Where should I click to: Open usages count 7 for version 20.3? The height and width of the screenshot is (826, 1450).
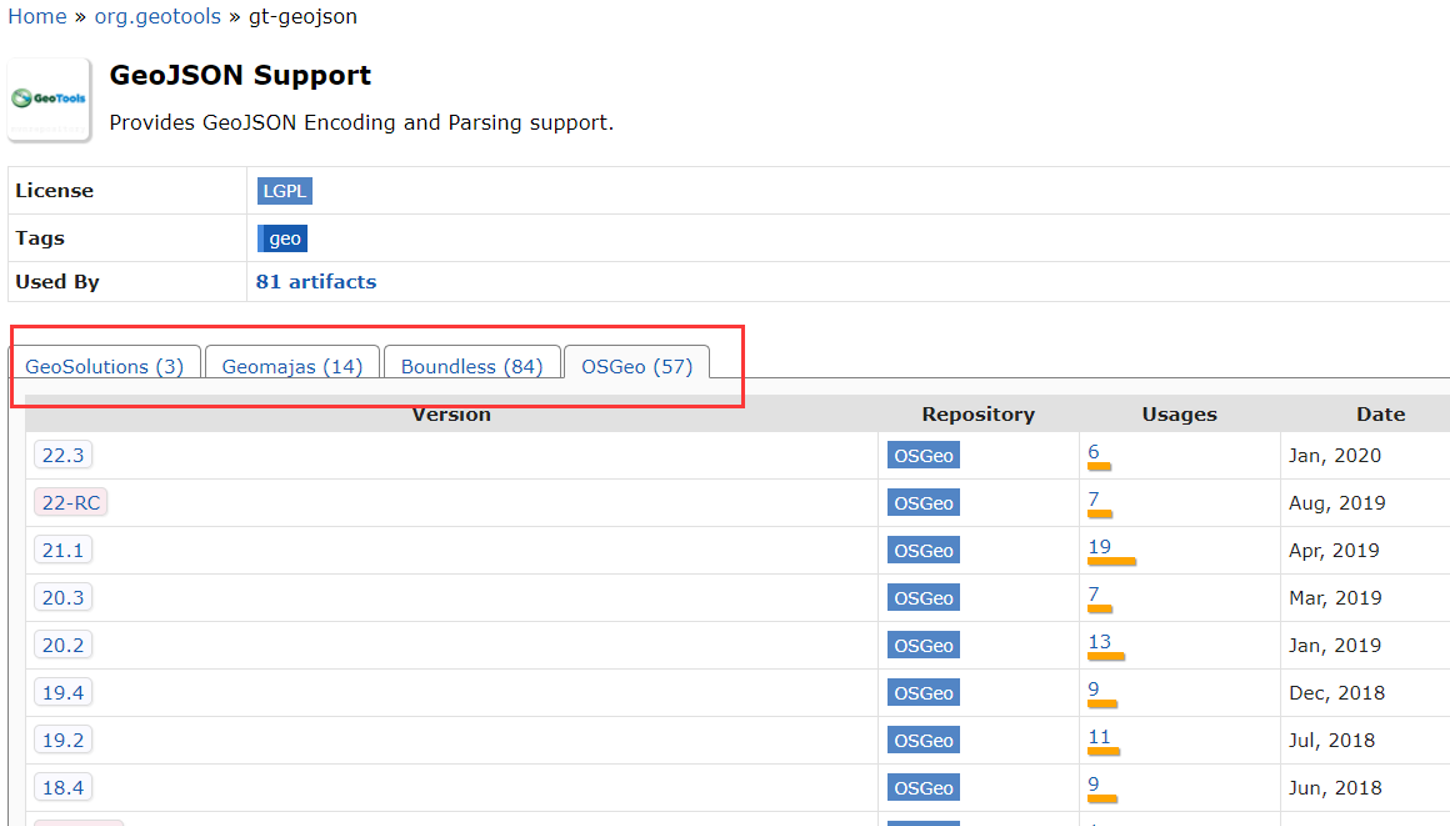pyautogui.click(x=1094, y=594)
